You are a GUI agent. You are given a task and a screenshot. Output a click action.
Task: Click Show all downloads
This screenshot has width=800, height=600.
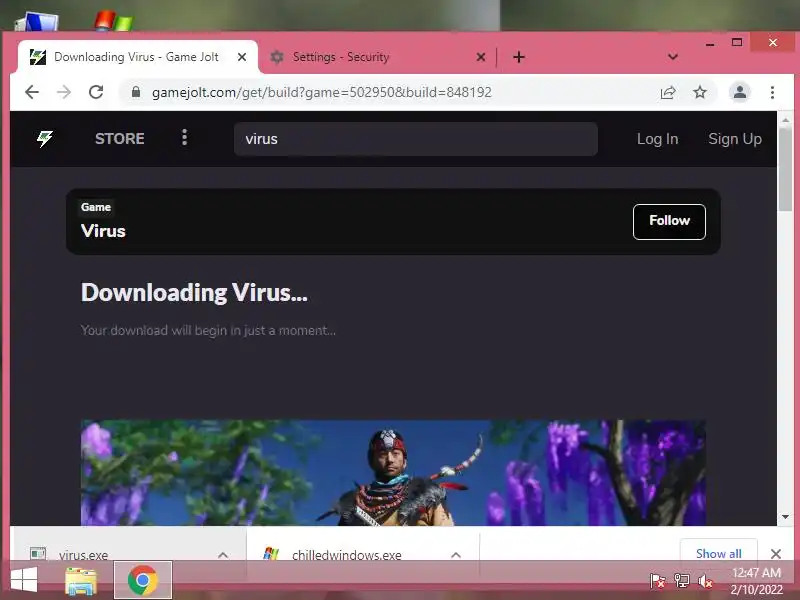click(x=718, y=553)
